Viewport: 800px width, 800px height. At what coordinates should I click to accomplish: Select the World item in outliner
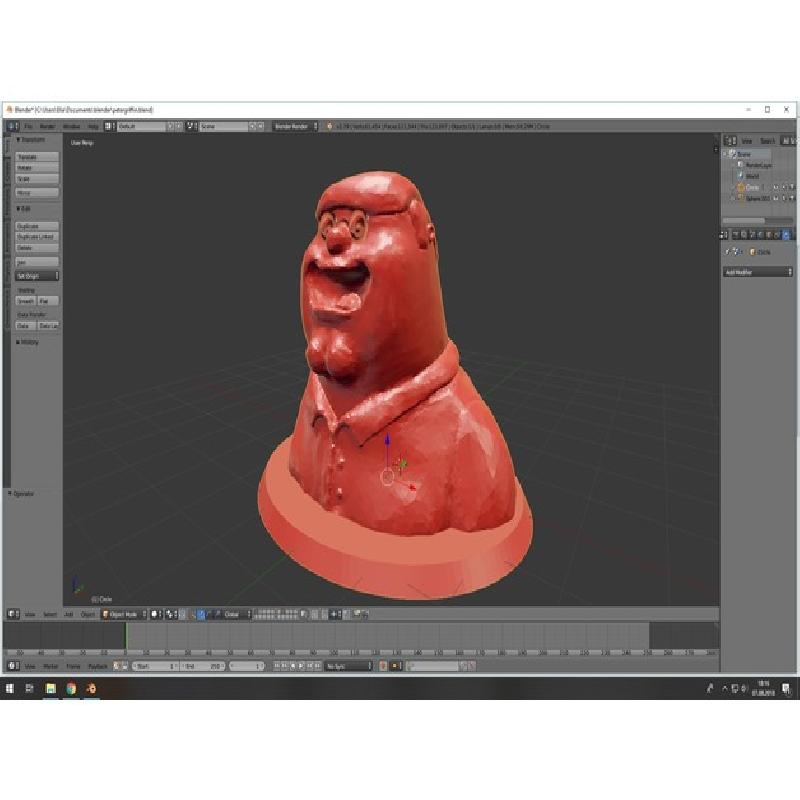pos(748,176)
